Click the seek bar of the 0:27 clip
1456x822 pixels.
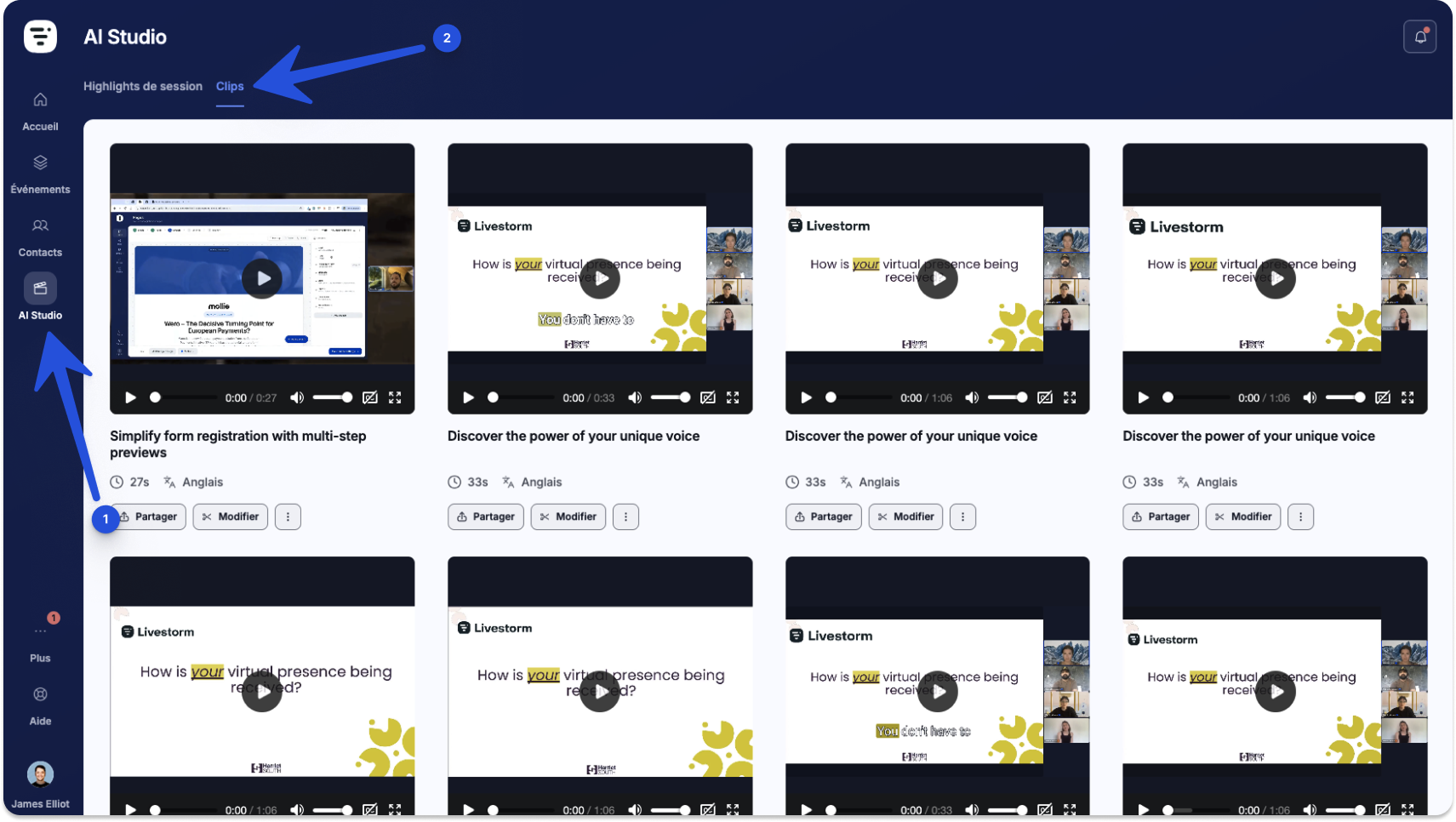[183, 397]
